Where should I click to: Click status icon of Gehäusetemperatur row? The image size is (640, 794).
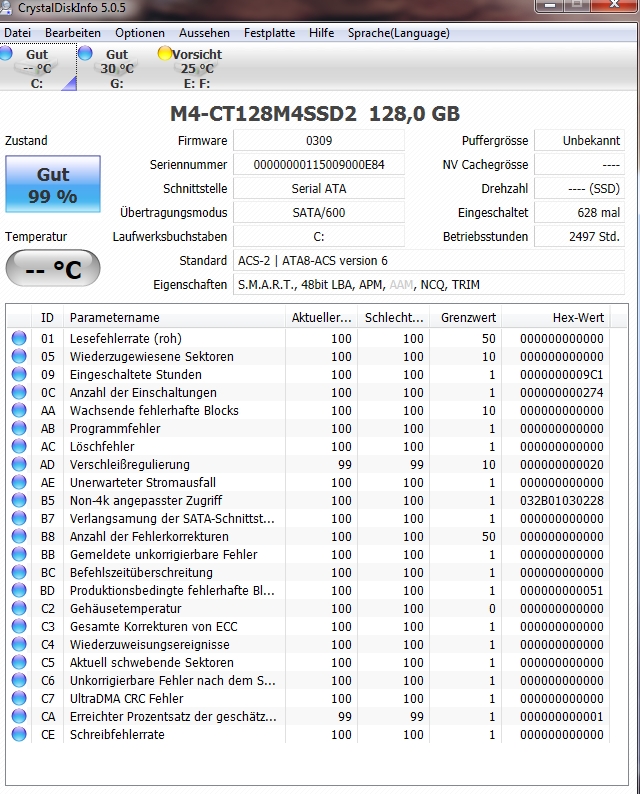(x=19, y=608)
